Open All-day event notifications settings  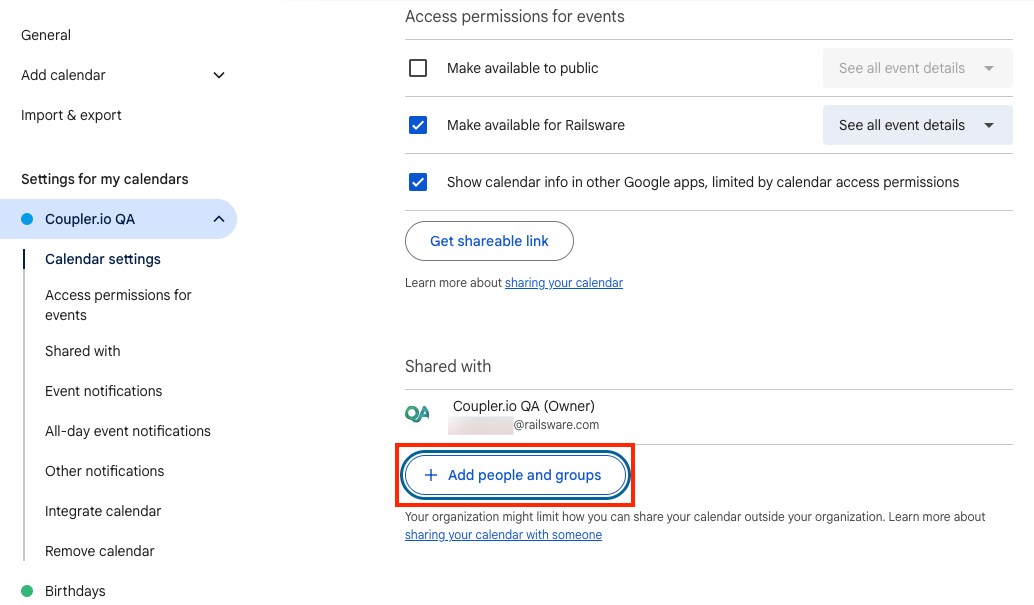click(x=128, y=431)
